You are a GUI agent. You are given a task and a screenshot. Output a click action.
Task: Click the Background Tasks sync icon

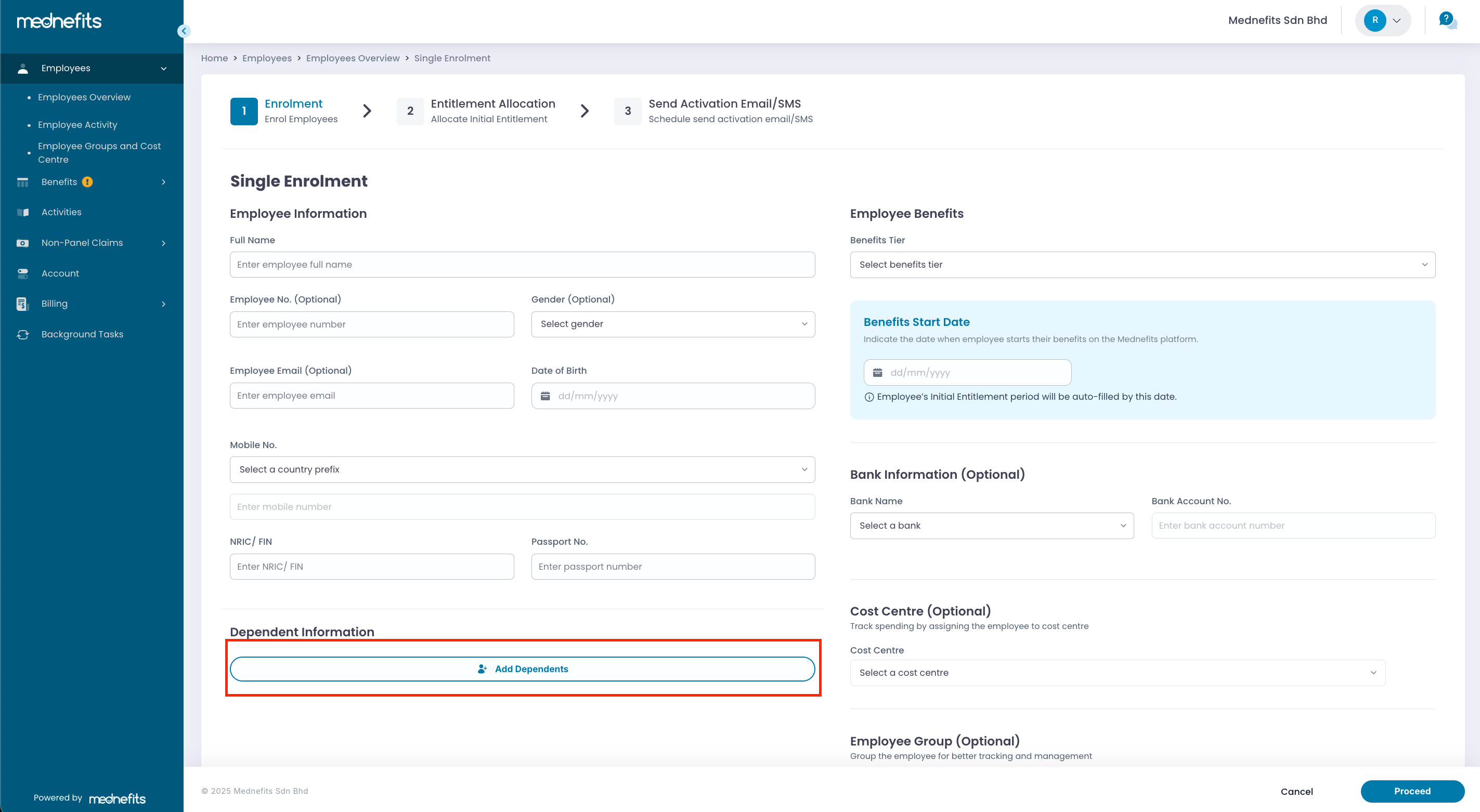22,334
